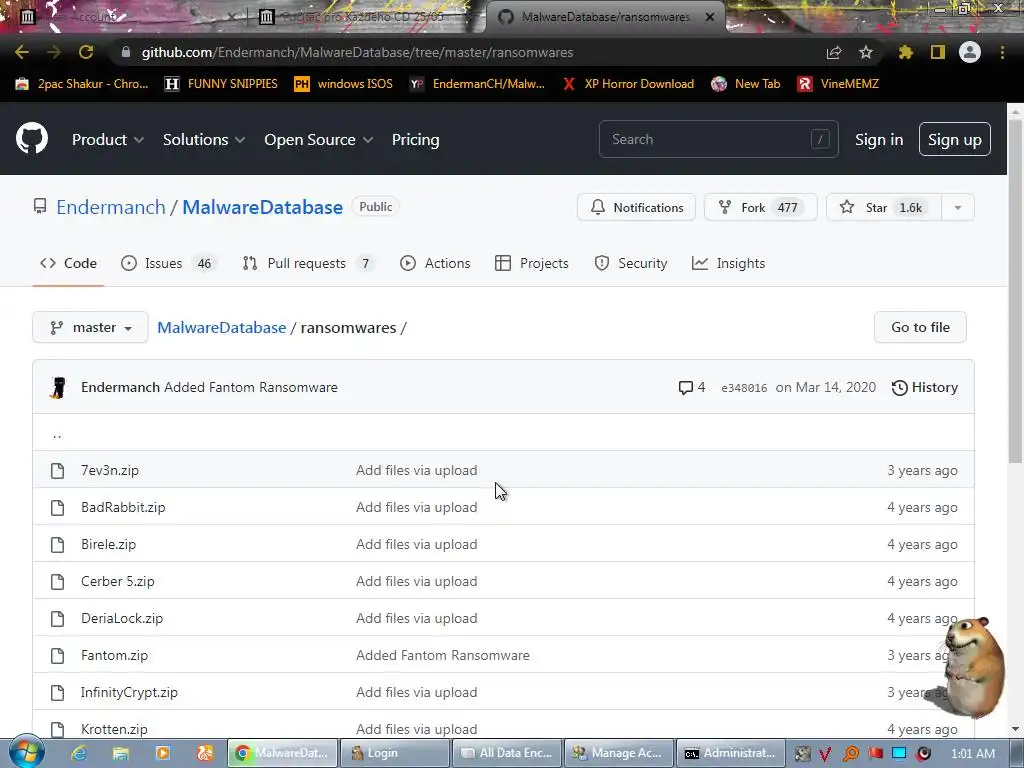Image resolution: width=1024 pixels, height=768 pixels.
Task: Focus the GitHub search field
Action: tap(718, 139)
